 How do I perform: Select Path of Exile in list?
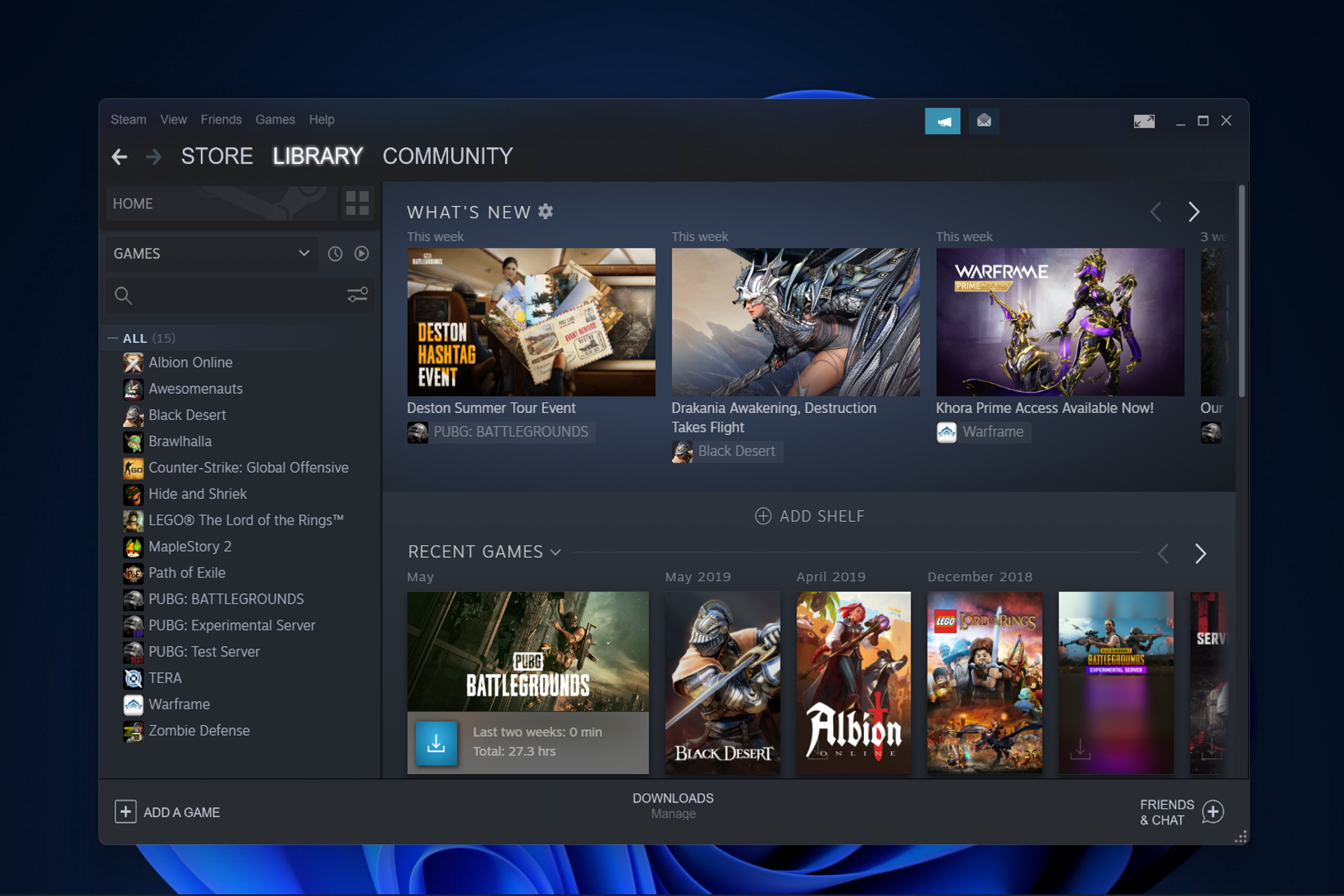click(x=187, y=573)
